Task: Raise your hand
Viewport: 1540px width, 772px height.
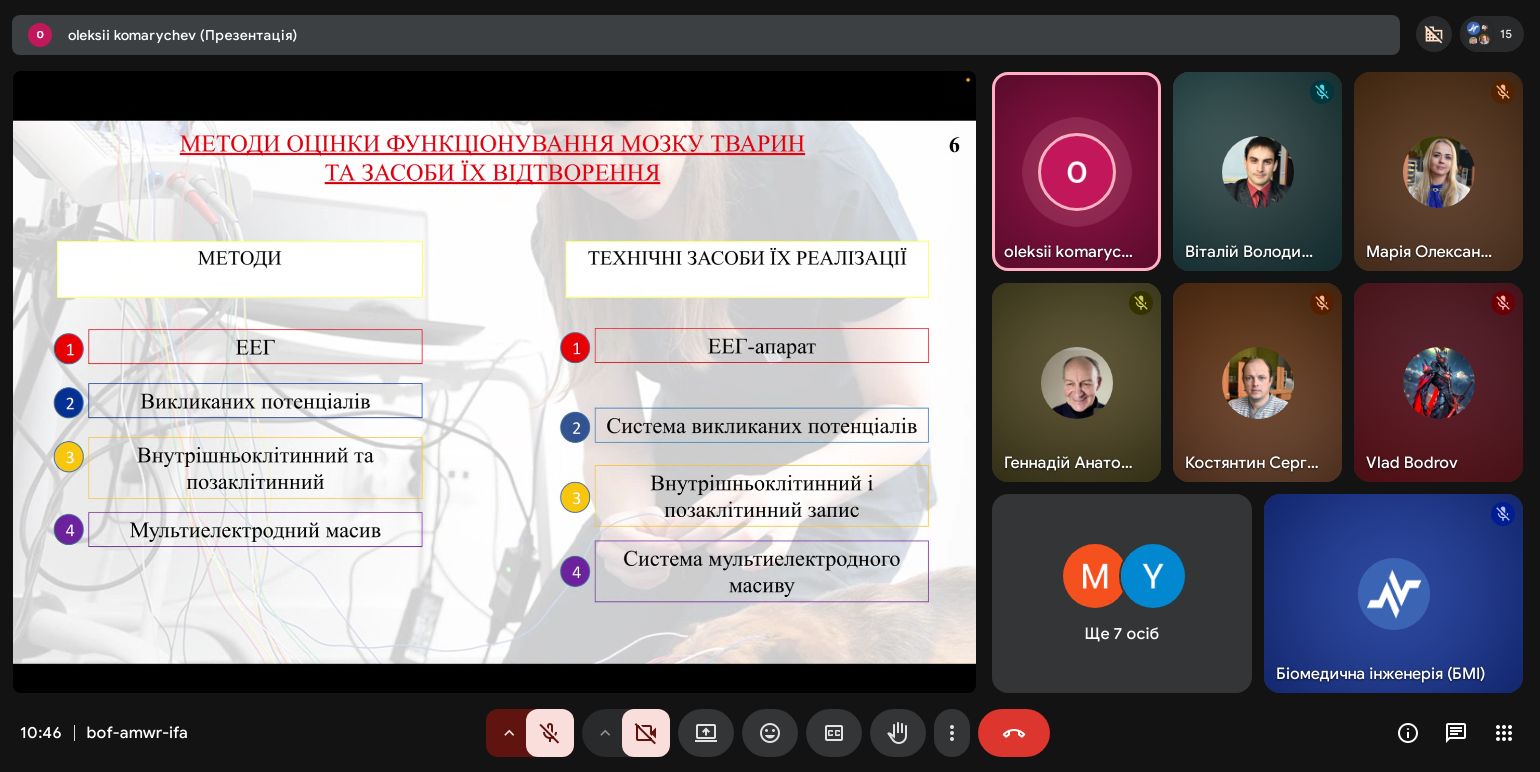Action: [898, 733]
